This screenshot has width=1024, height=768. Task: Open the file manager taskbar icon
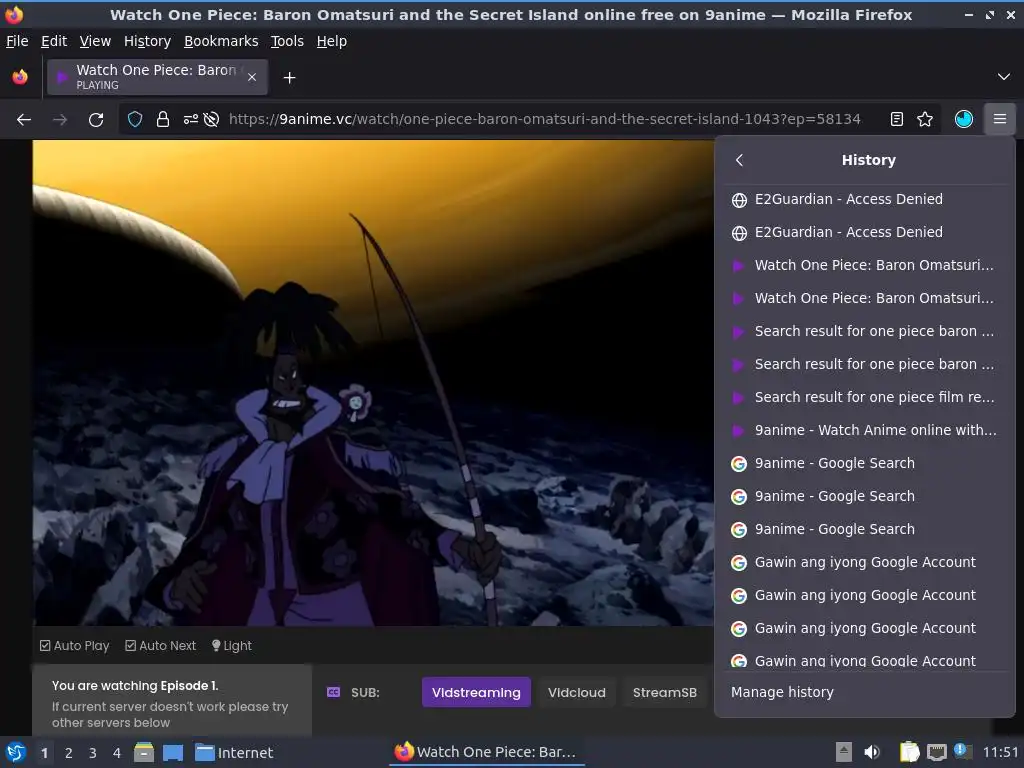[x=144, y=752]
